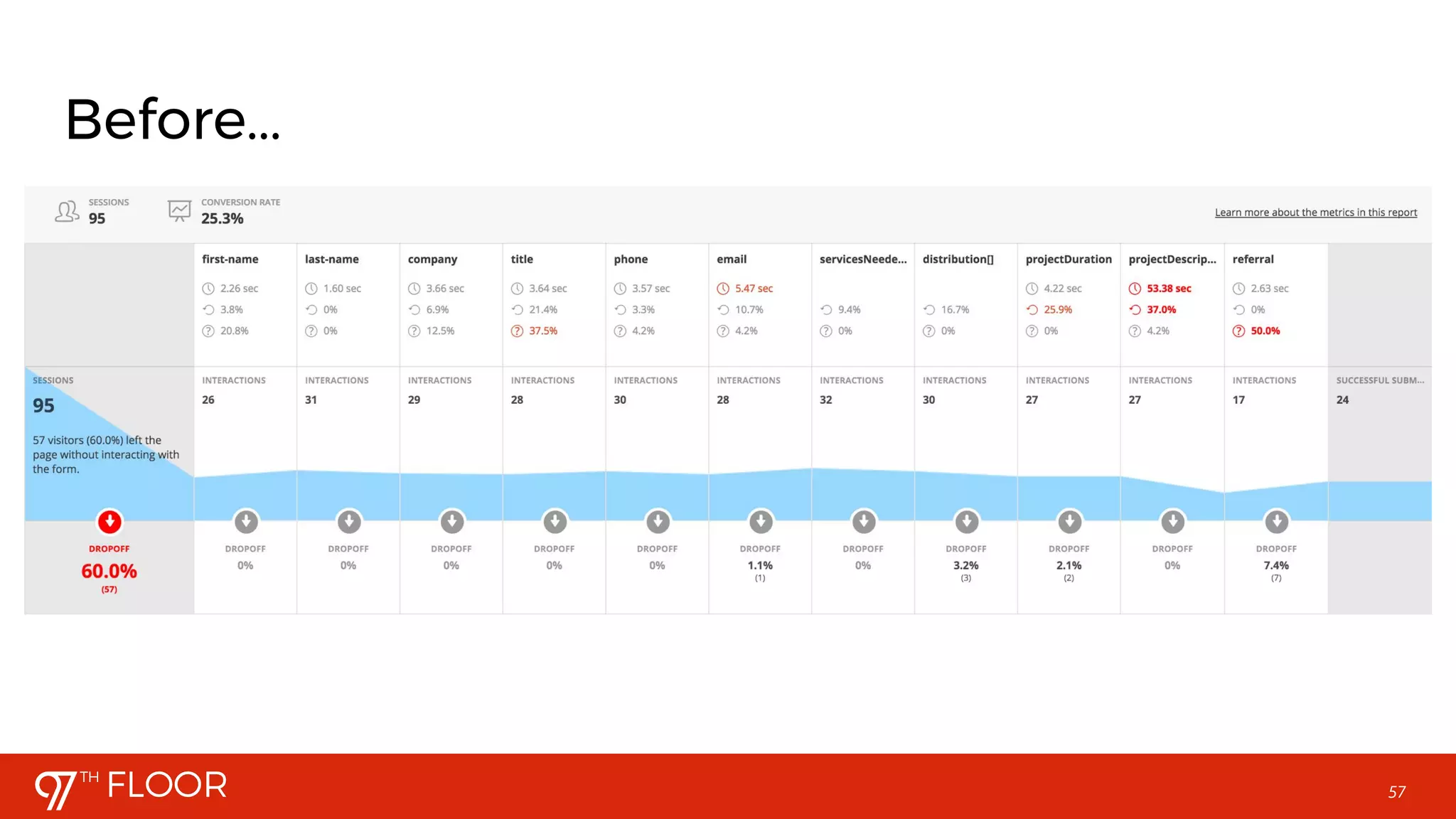The width and height of the screenshot is (1456, 819).
Task: Click the dropoff arrow under projectDuration column
Action: click(x=1069, y=522)
